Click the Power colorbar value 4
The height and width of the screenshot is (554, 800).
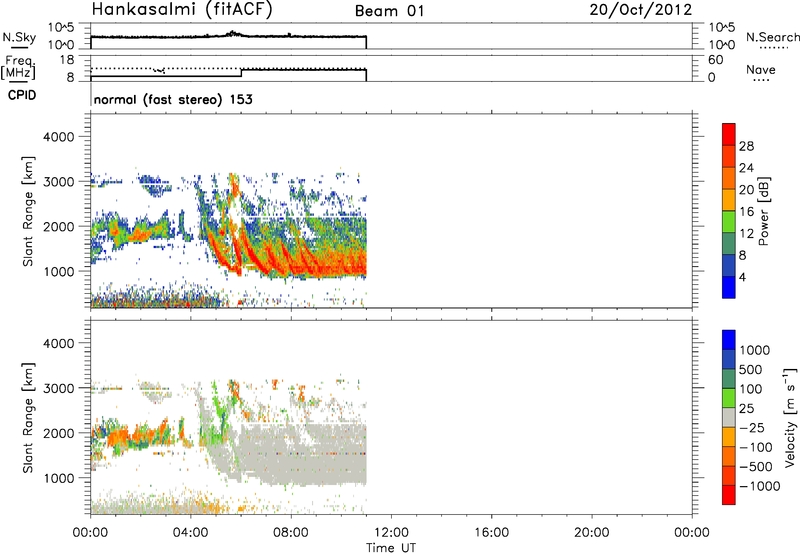click(742, 277)
